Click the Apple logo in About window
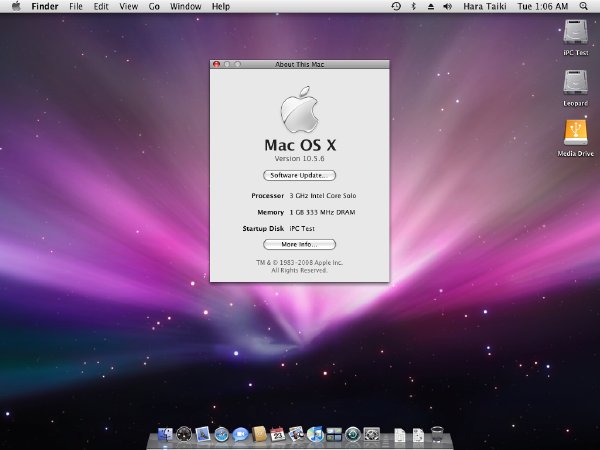The height and width of the screenshot is (450, 600). (300, 109)
